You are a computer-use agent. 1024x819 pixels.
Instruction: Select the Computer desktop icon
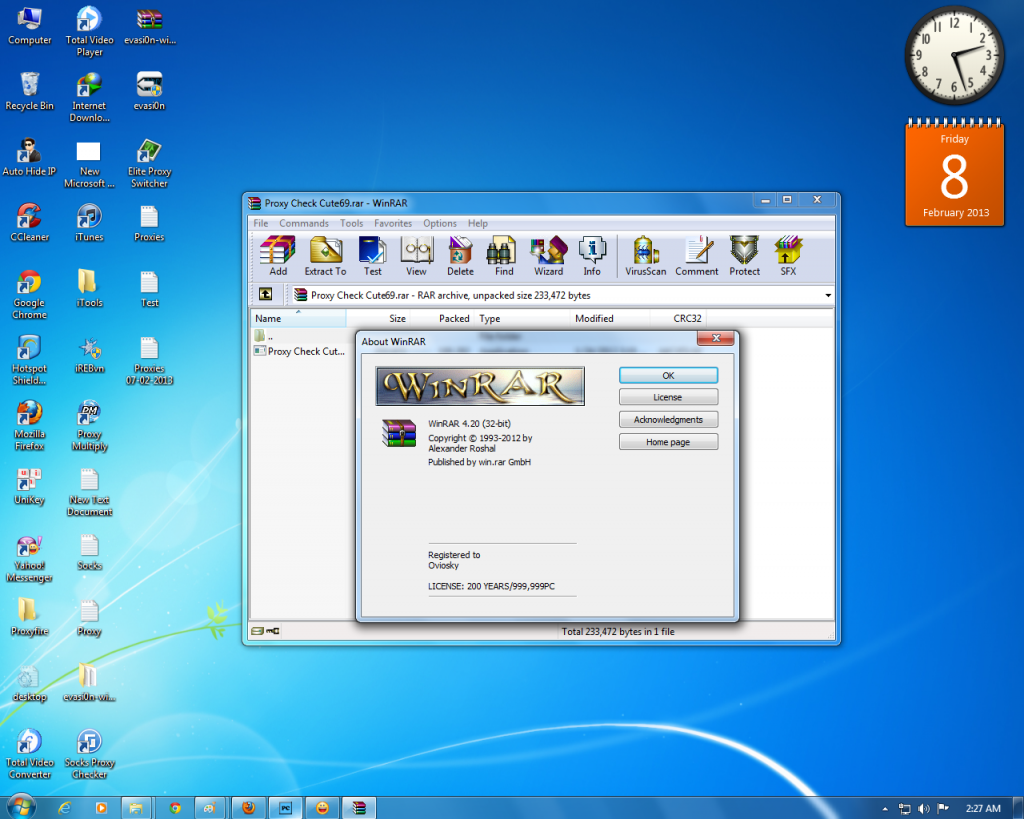[x=29, y=26]
